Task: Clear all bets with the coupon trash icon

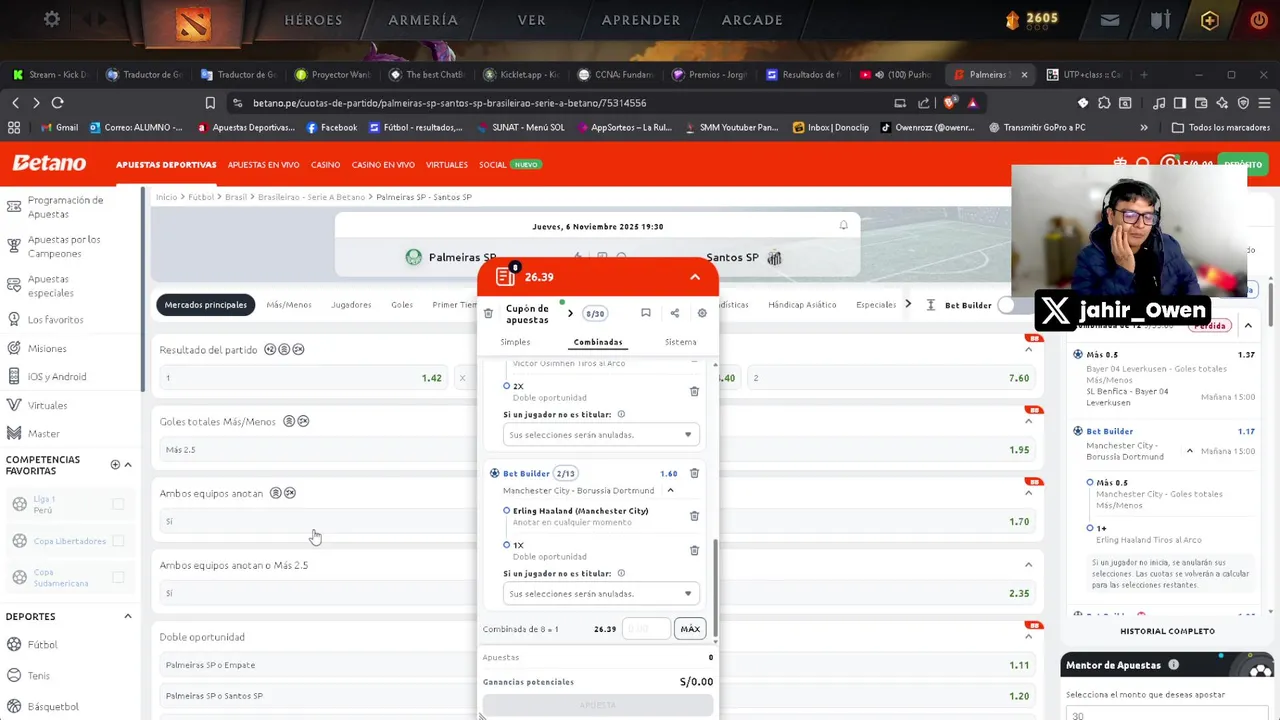Action: click(x=488, y=313)
